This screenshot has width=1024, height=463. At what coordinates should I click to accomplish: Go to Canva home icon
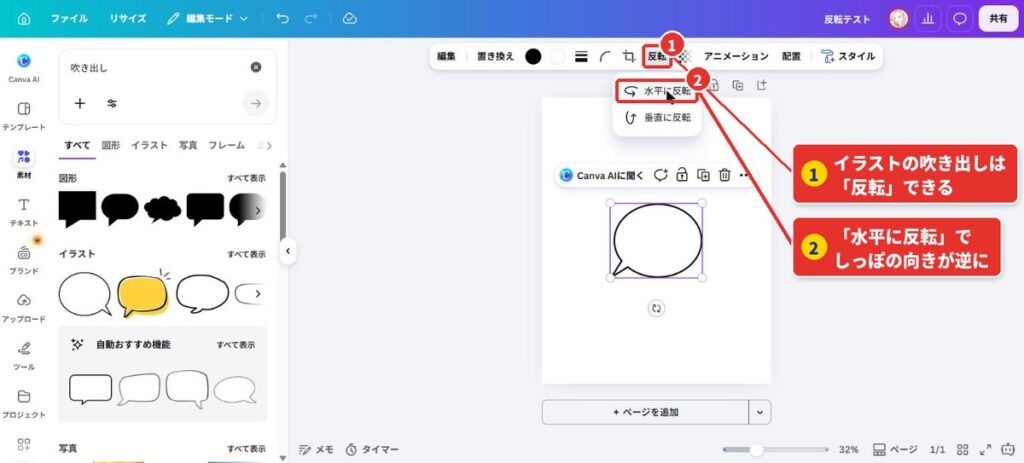pos(24,19)
